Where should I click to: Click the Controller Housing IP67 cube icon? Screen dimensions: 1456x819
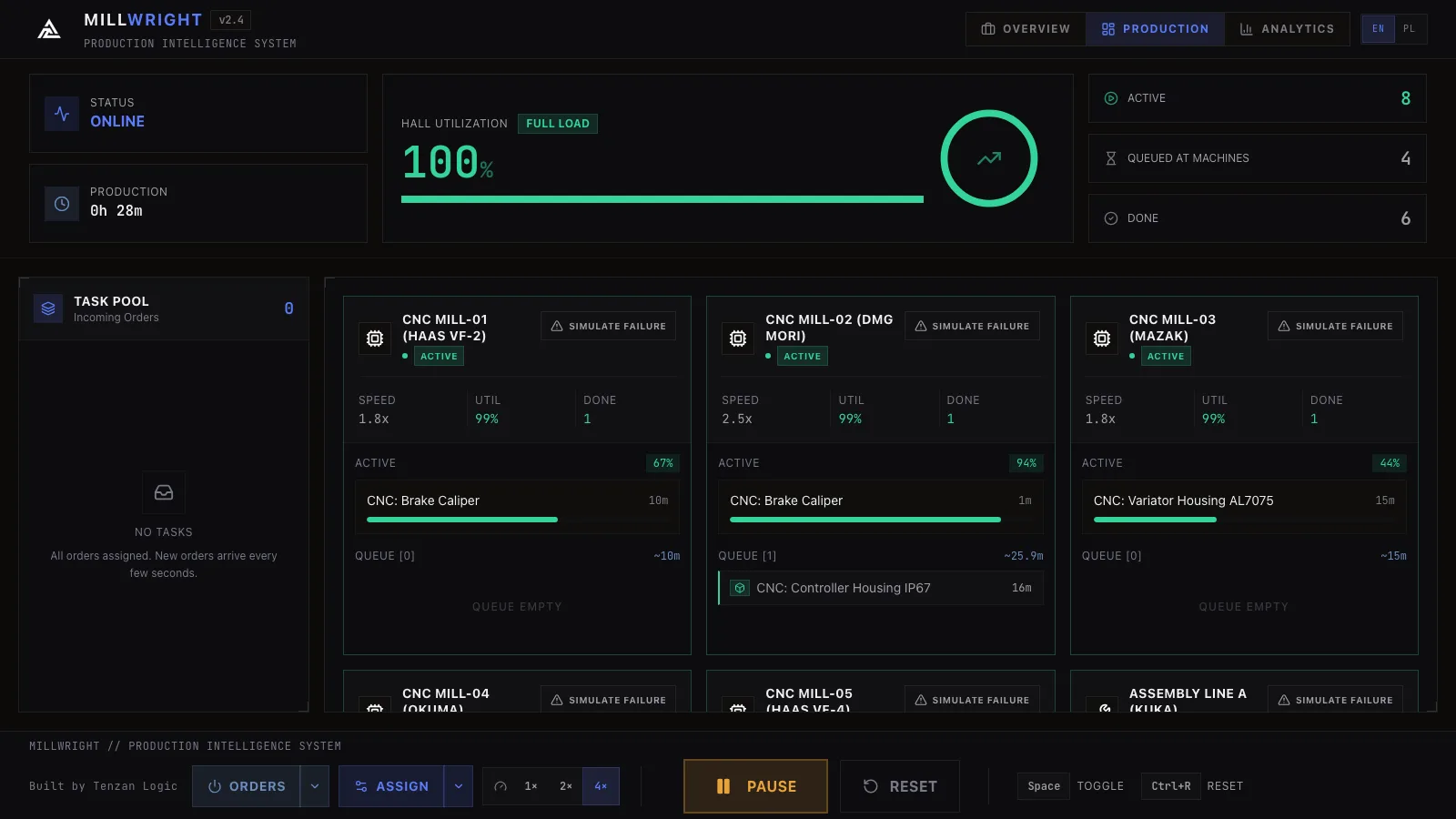pos(740,588)
